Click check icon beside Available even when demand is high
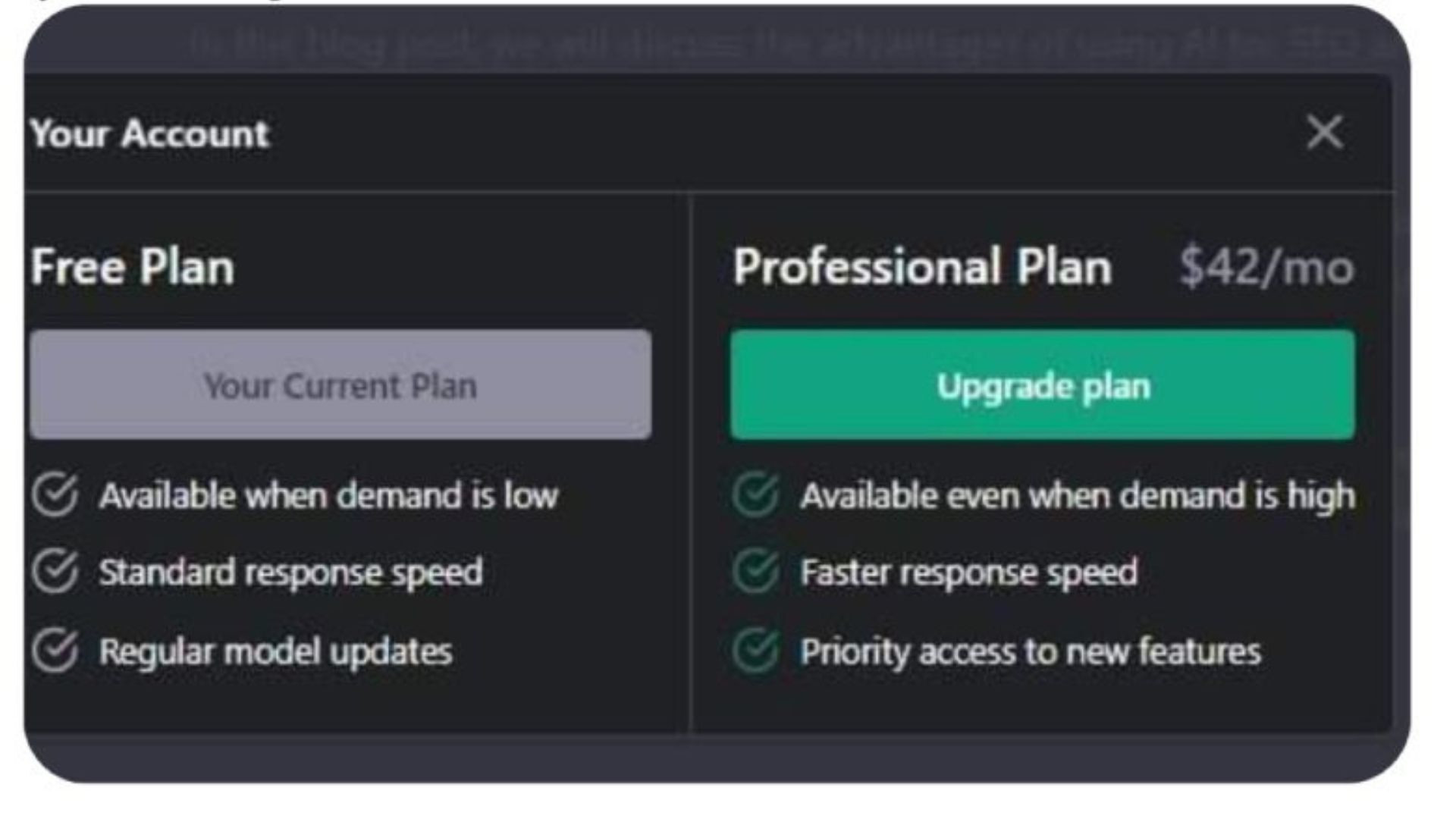Viewport: 1456px width, 819px height. coord(756,494)
